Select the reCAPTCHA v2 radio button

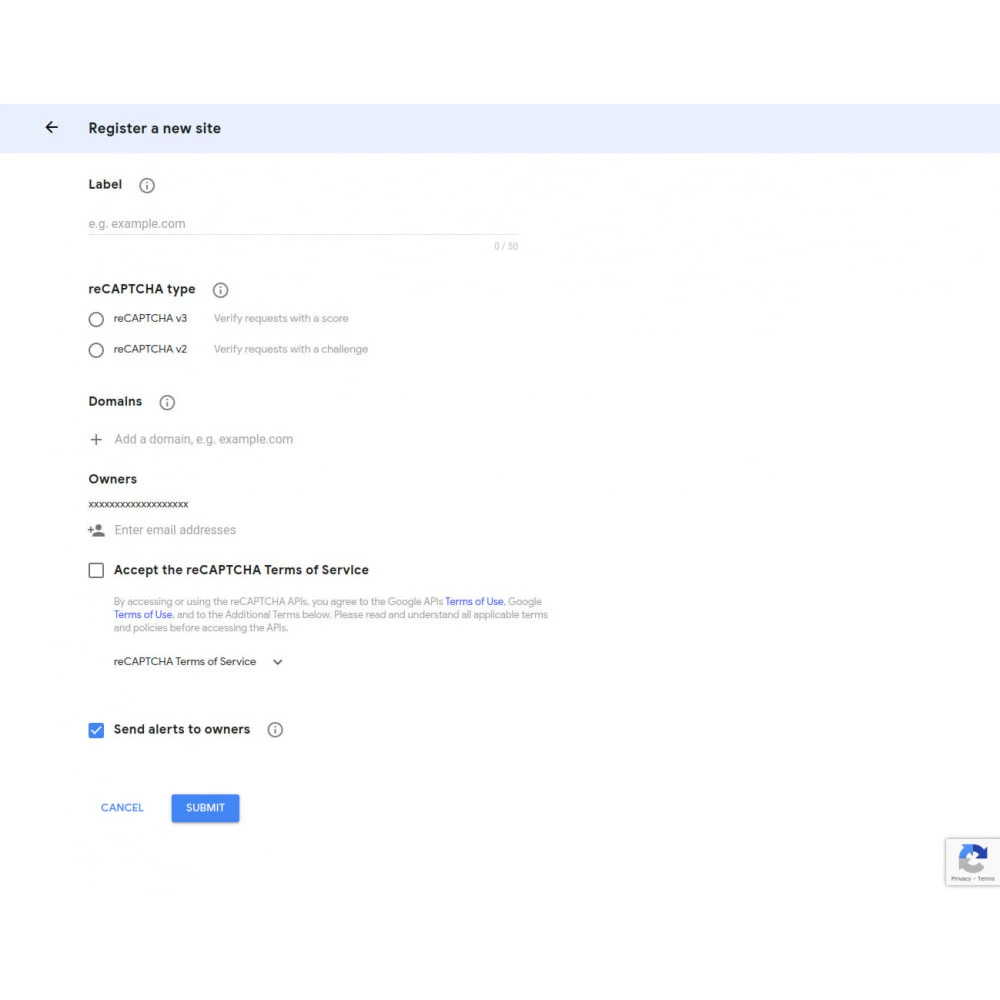[96, 350]
